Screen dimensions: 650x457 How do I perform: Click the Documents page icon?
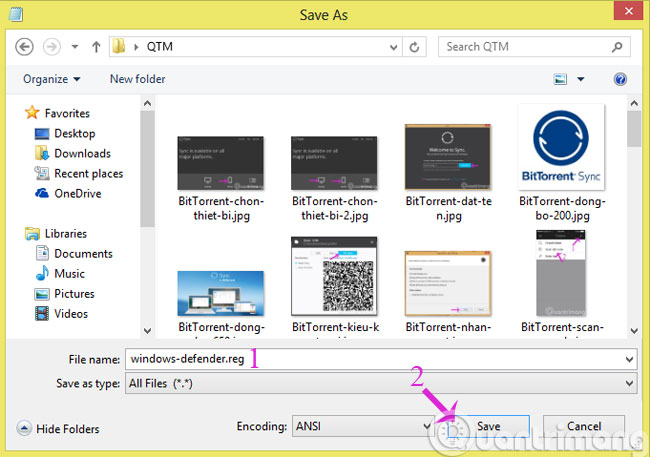coord(42,253)
